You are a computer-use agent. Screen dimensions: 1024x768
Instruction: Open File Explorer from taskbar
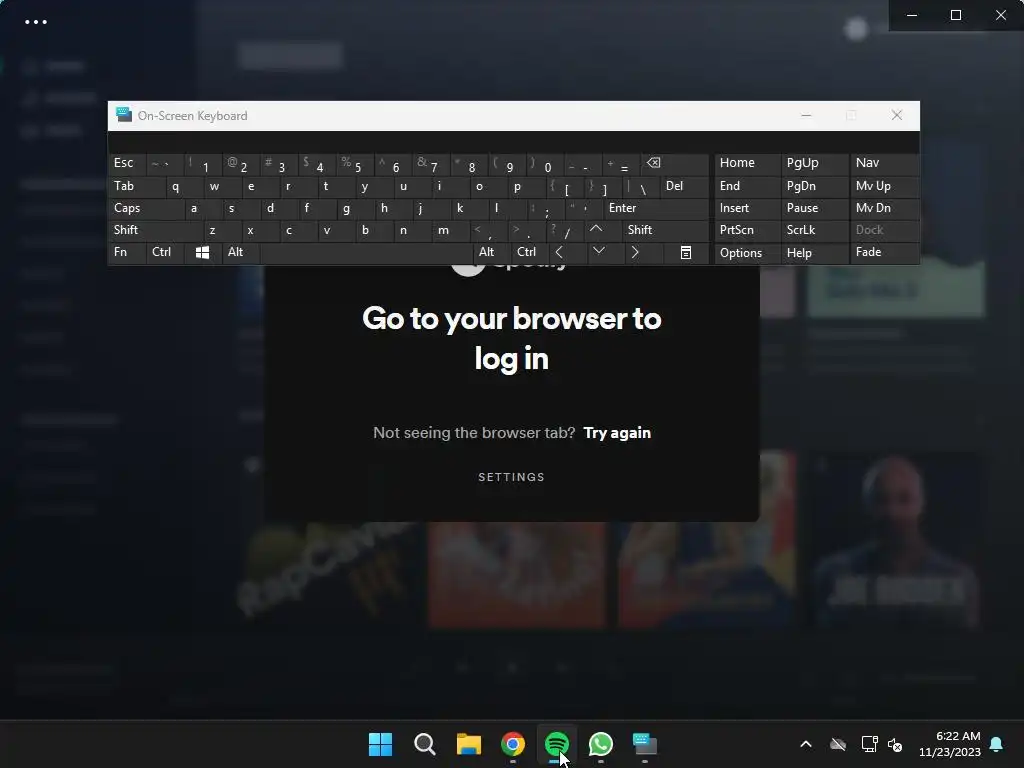point(468,744)
